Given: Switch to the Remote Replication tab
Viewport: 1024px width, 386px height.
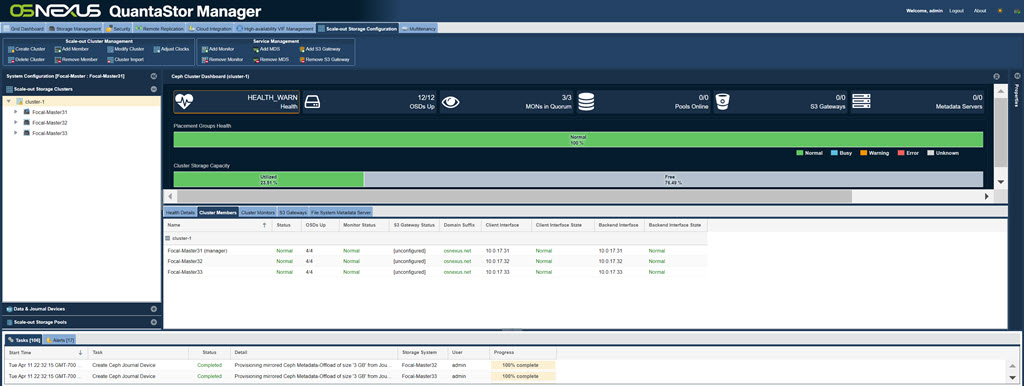Looking at the screenshot, I should [159, 29].
